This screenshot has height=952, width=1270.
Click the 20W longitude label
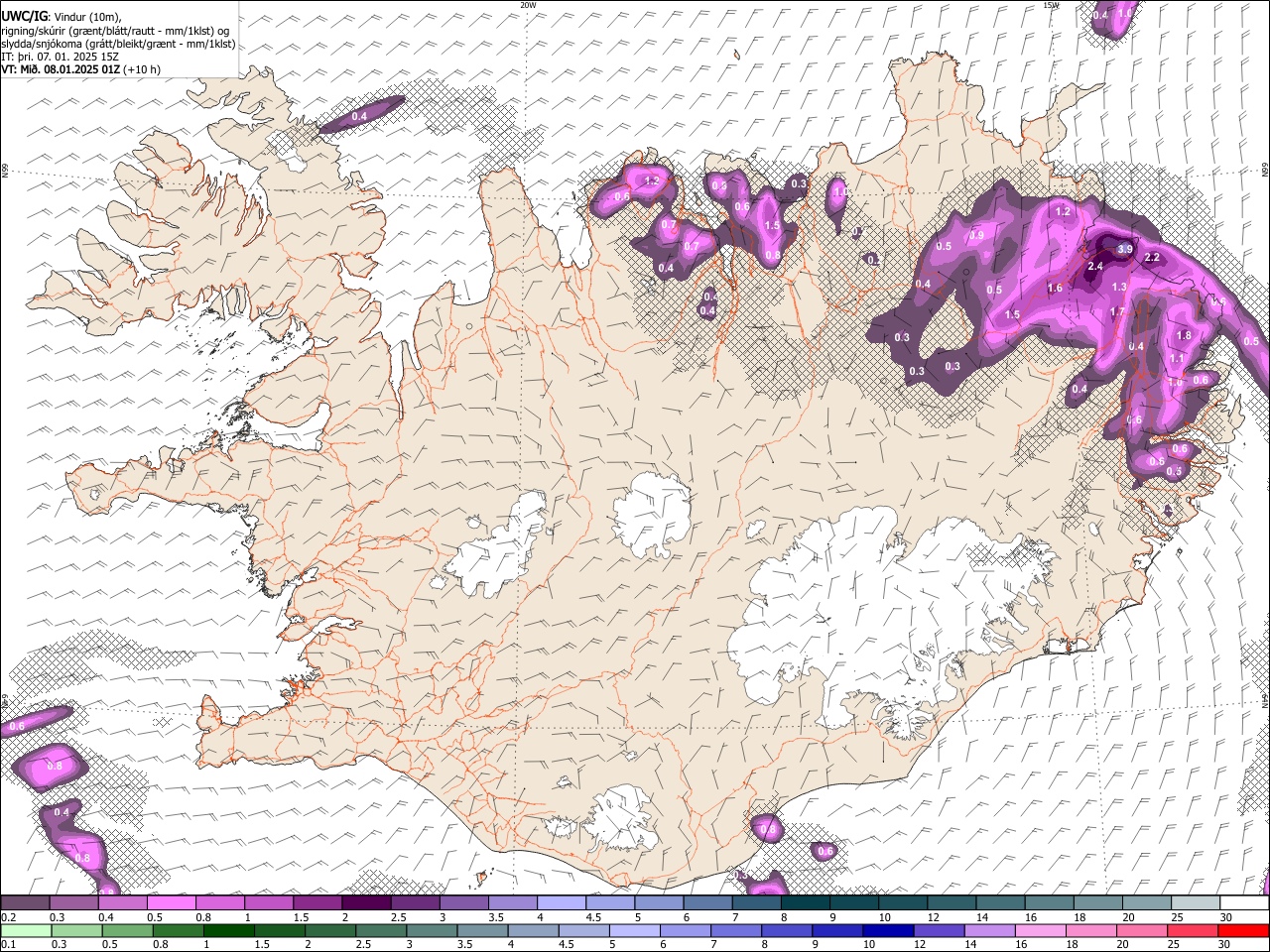point(528,5)
